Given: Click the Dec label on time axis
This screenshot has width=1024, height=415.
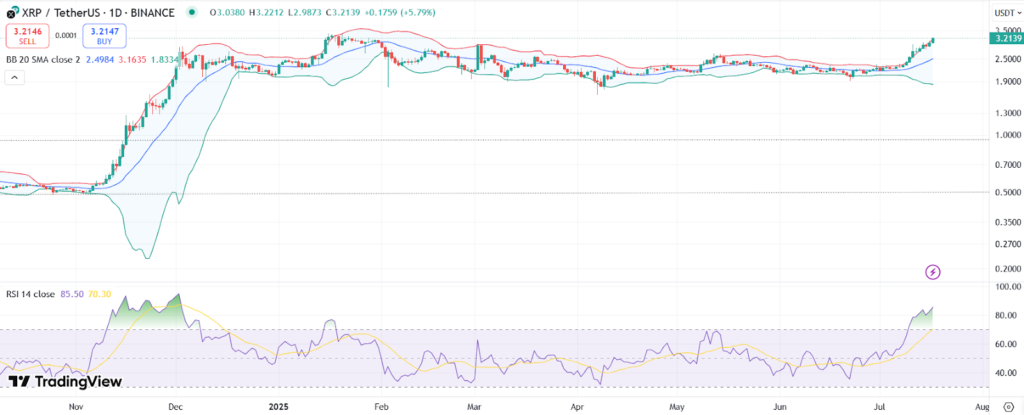Looking at the screenshot, I should pyautogui.click(x=176, y=406).
